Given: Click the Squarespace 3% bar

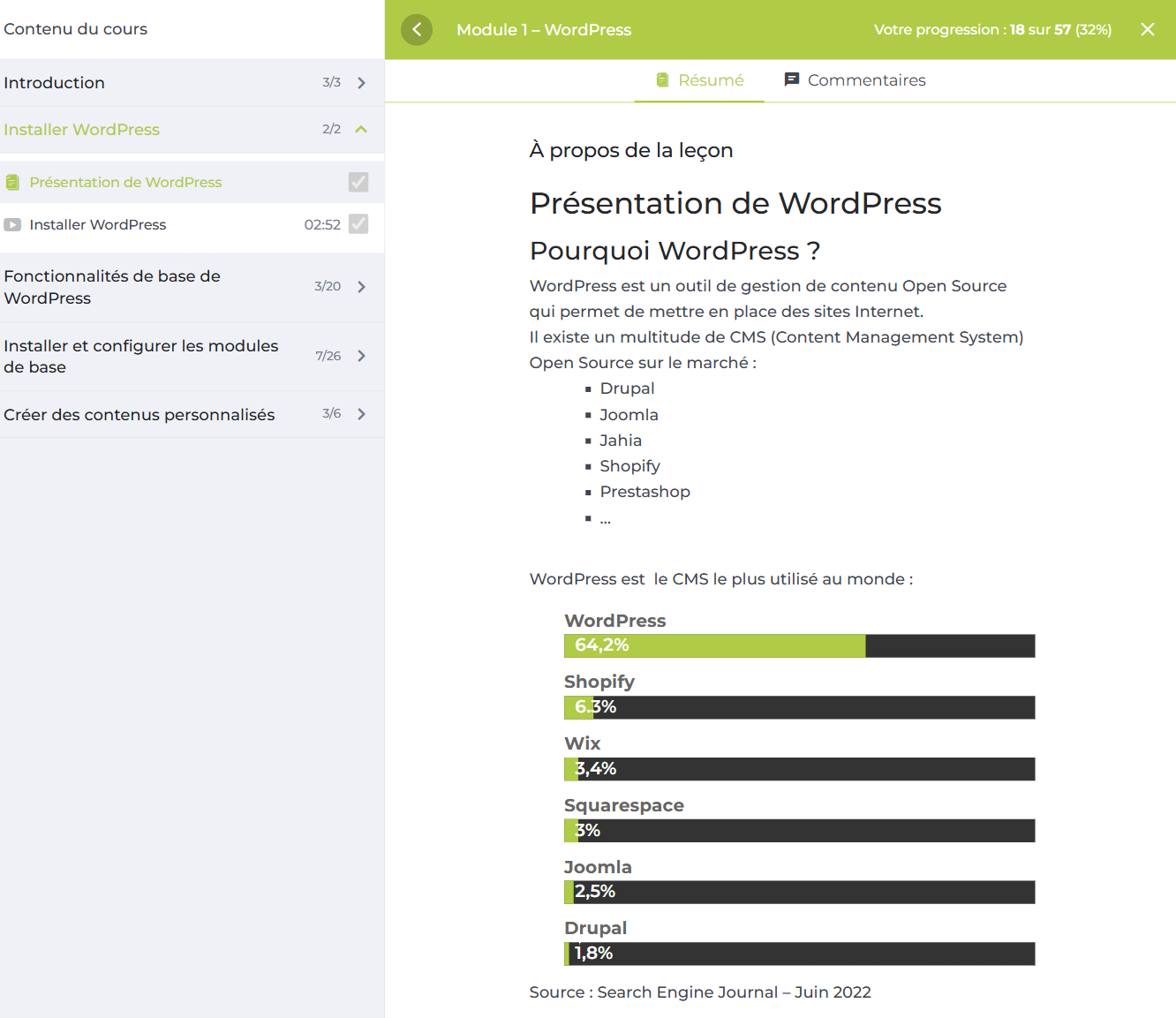Looking at the screenshot, I should coord(799,831).
